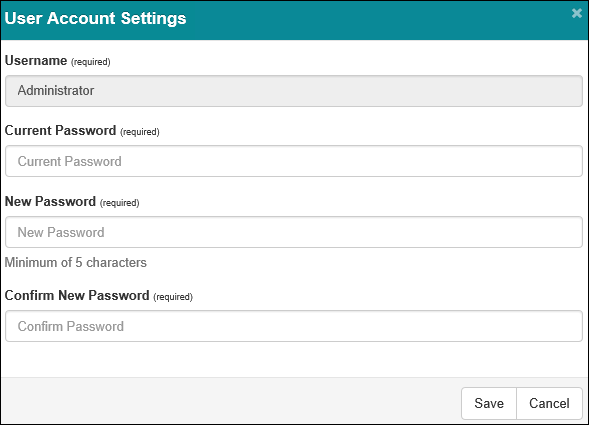Click the (required) note beside New Password
The height and width of the screenshot is (425, 589).
(x=119, y=203)
